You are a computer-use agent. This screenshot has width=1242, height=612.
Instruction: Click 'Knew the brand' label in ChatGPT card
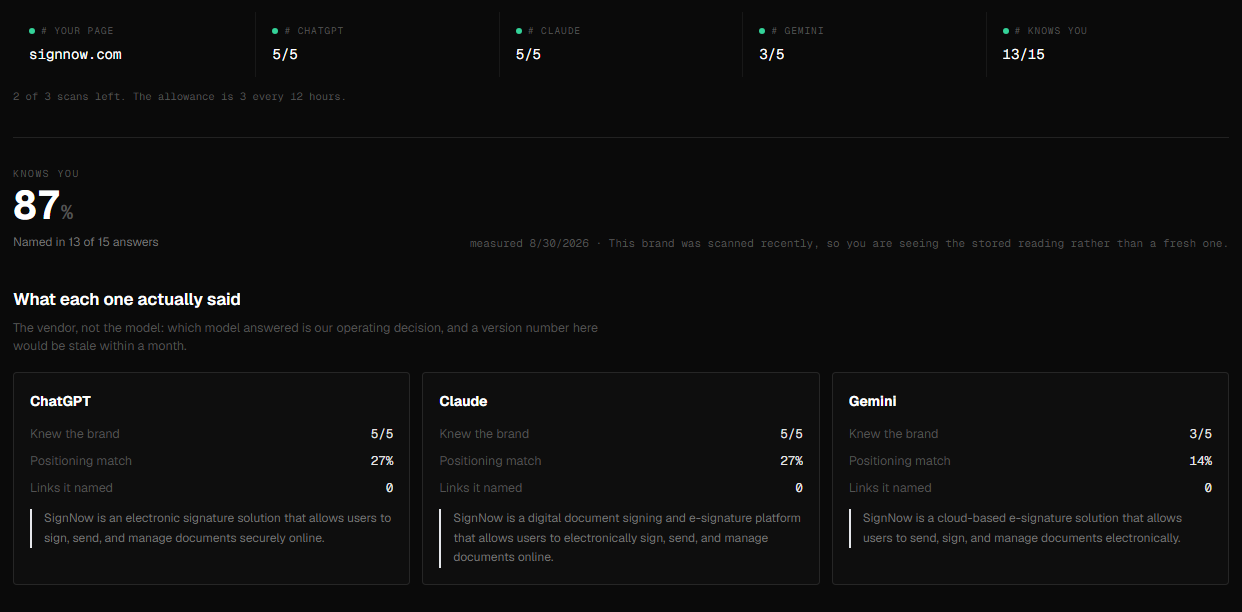pyautogui.click(x=75, y=434)
